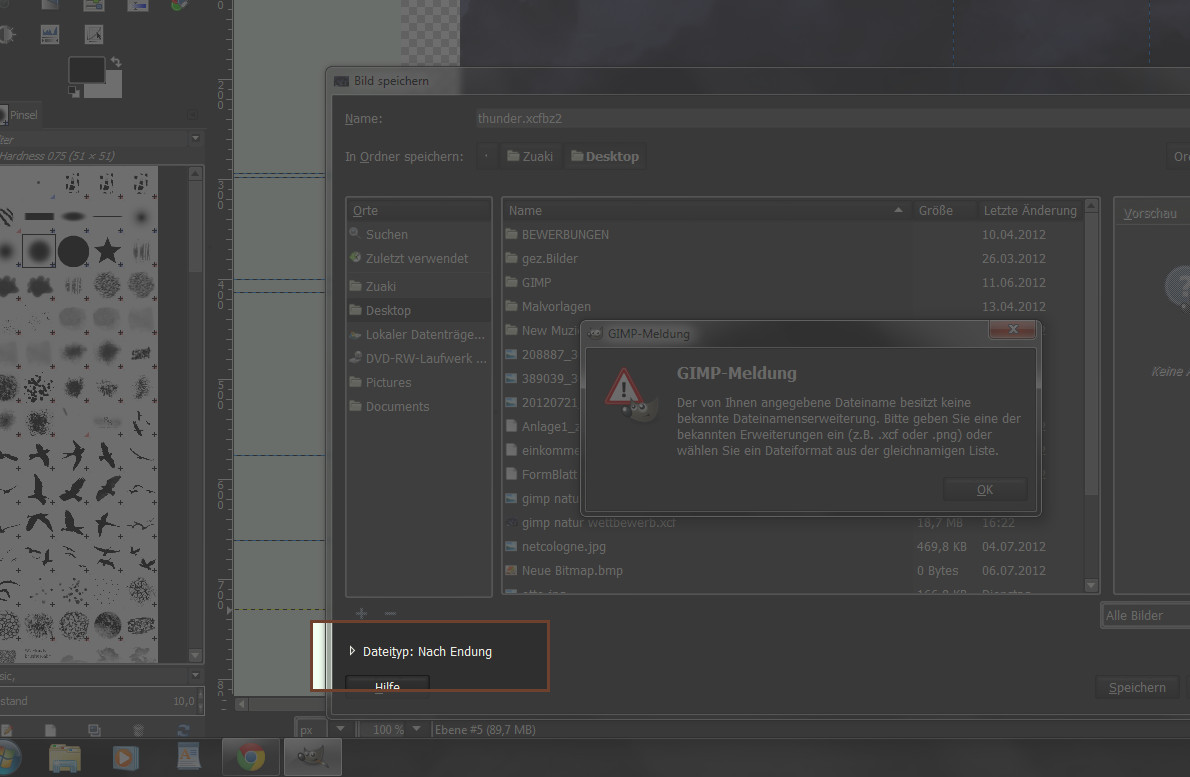
Task: Open the Pinsel dock tab configuration menu
Action: tap(192, 115)
